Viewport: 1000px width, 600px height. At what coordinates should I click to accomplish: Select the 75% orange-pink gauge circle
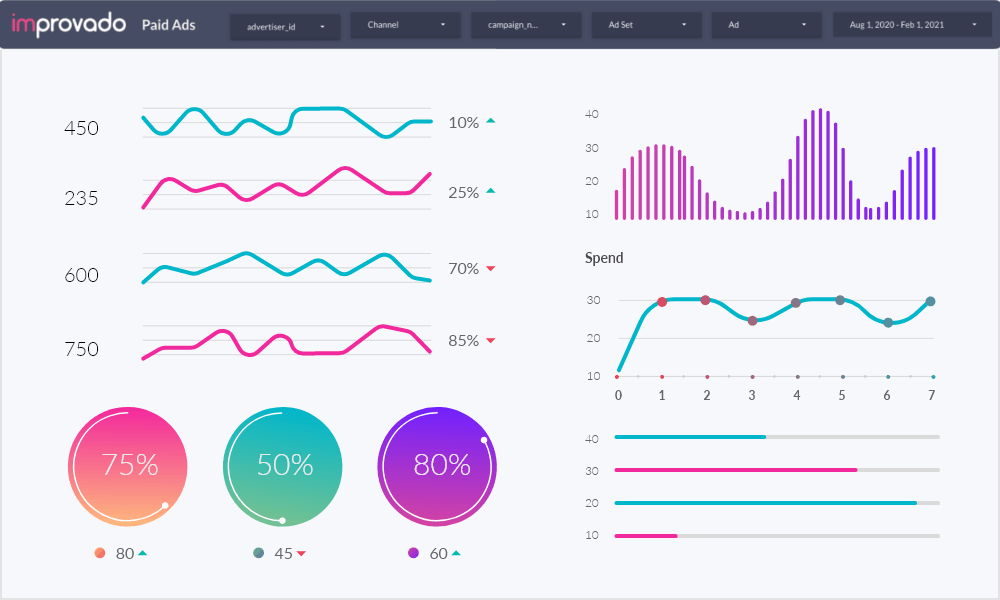tap(127, 466)
